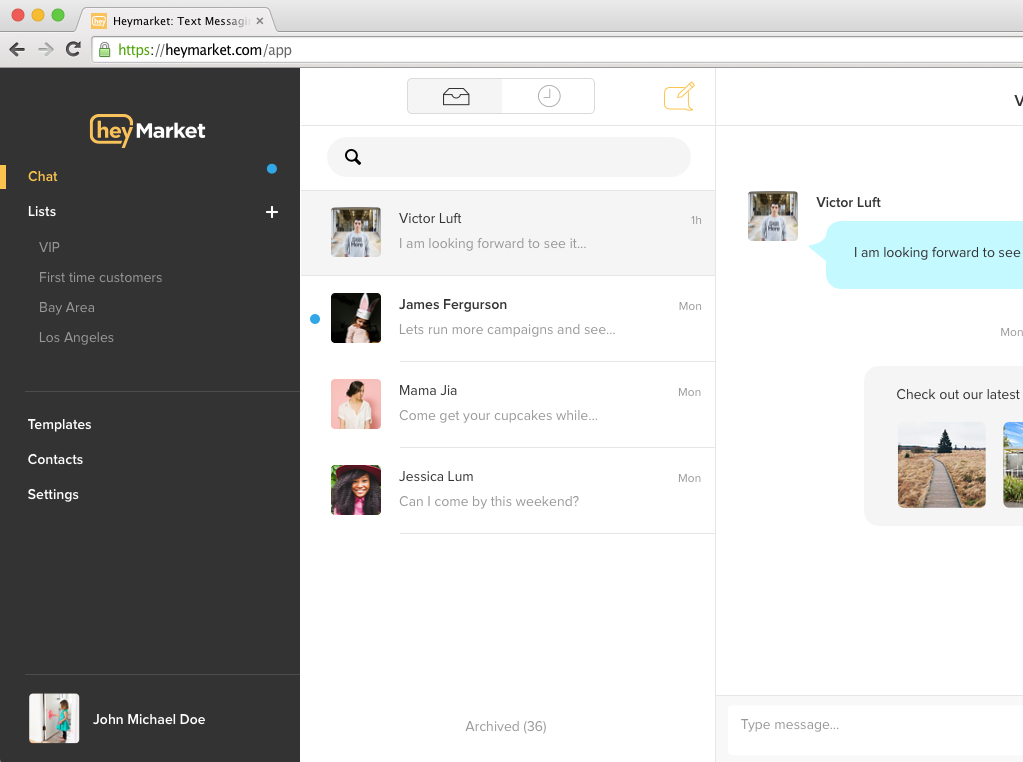This screenshot has width=1023, height=762.
Task: Add a new list with plus icon
Action: click(271, 212)
